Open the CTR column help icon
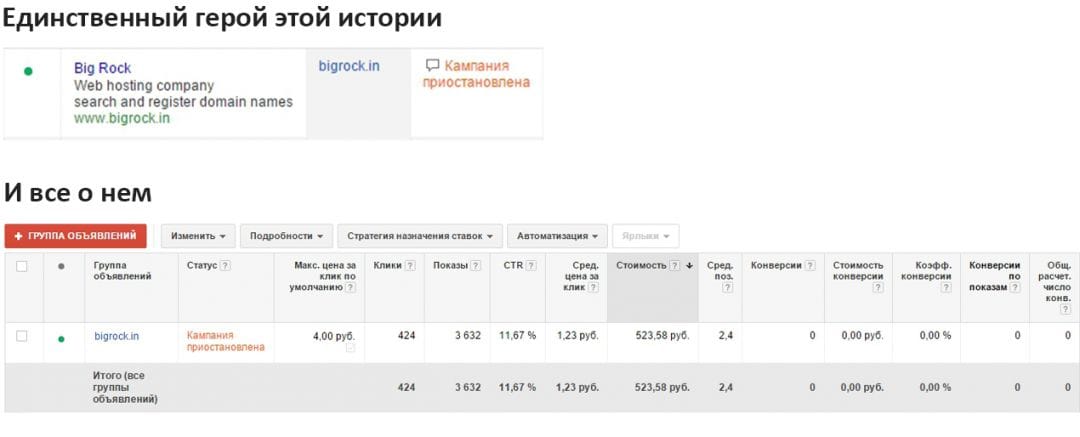This screenshot has height=437, width=1080. tap(531, 265)
